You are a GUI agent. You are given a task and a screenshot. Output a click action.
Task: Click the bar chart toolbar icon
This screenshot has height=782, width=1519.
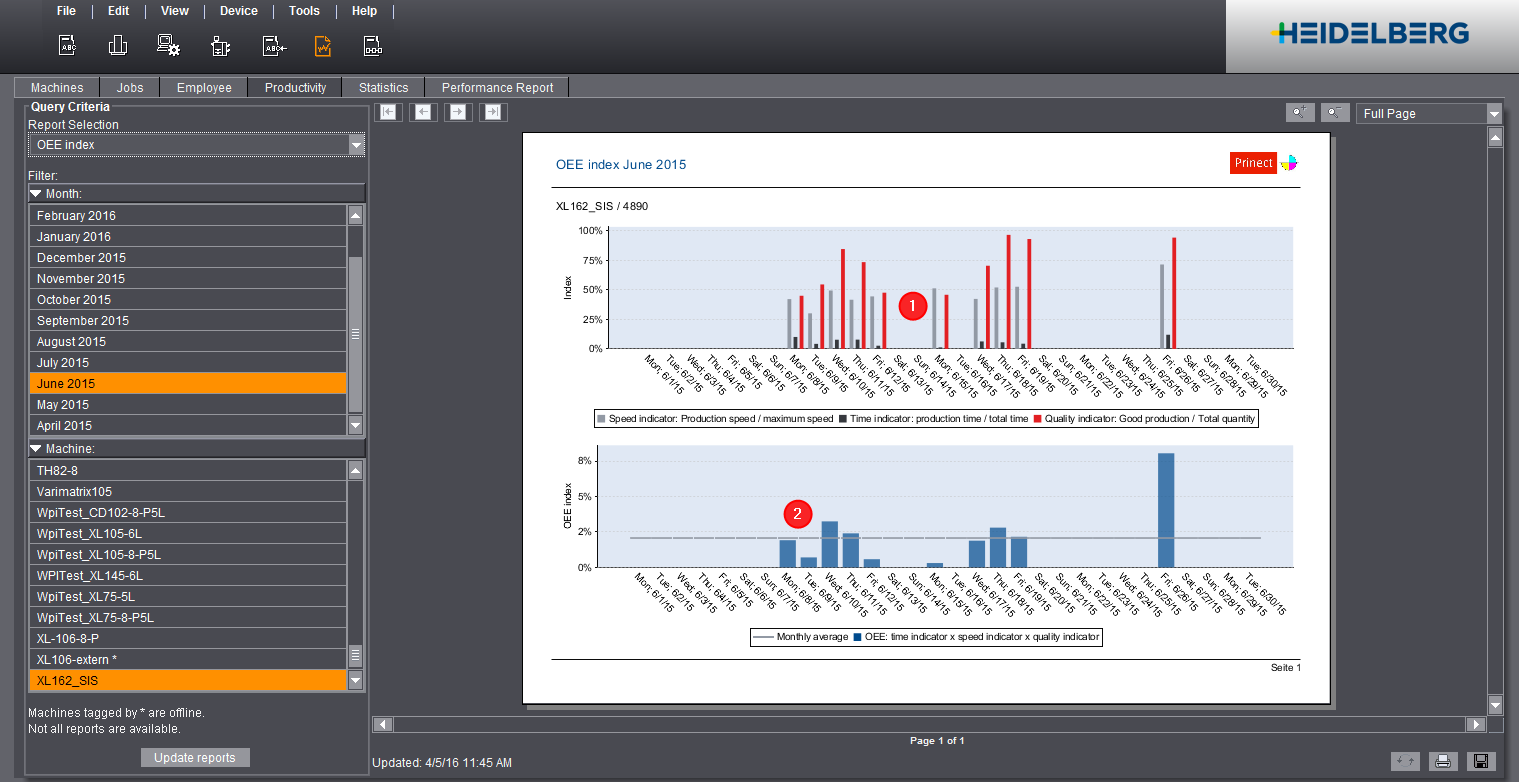(x=117, y=44)
